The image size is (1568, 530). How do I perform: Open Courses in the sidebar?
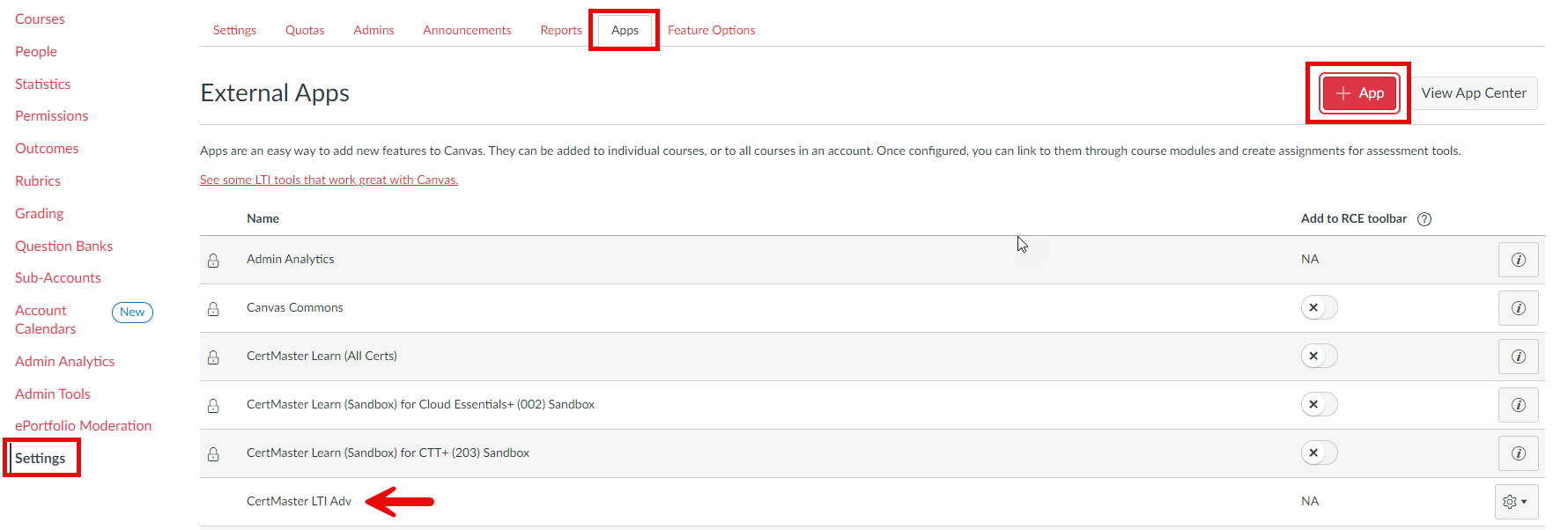40,18
